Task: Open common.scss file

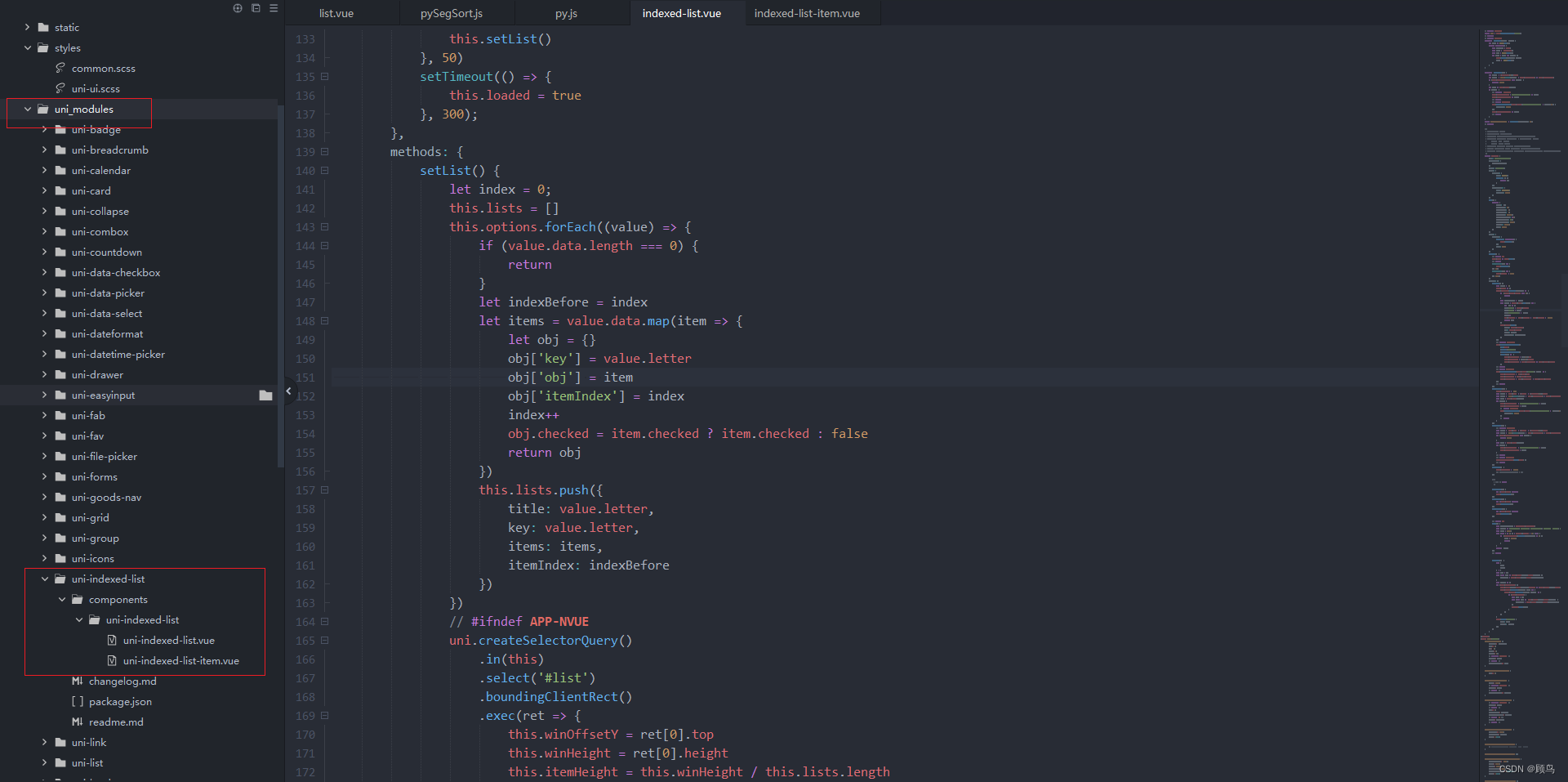Action: 104,69
